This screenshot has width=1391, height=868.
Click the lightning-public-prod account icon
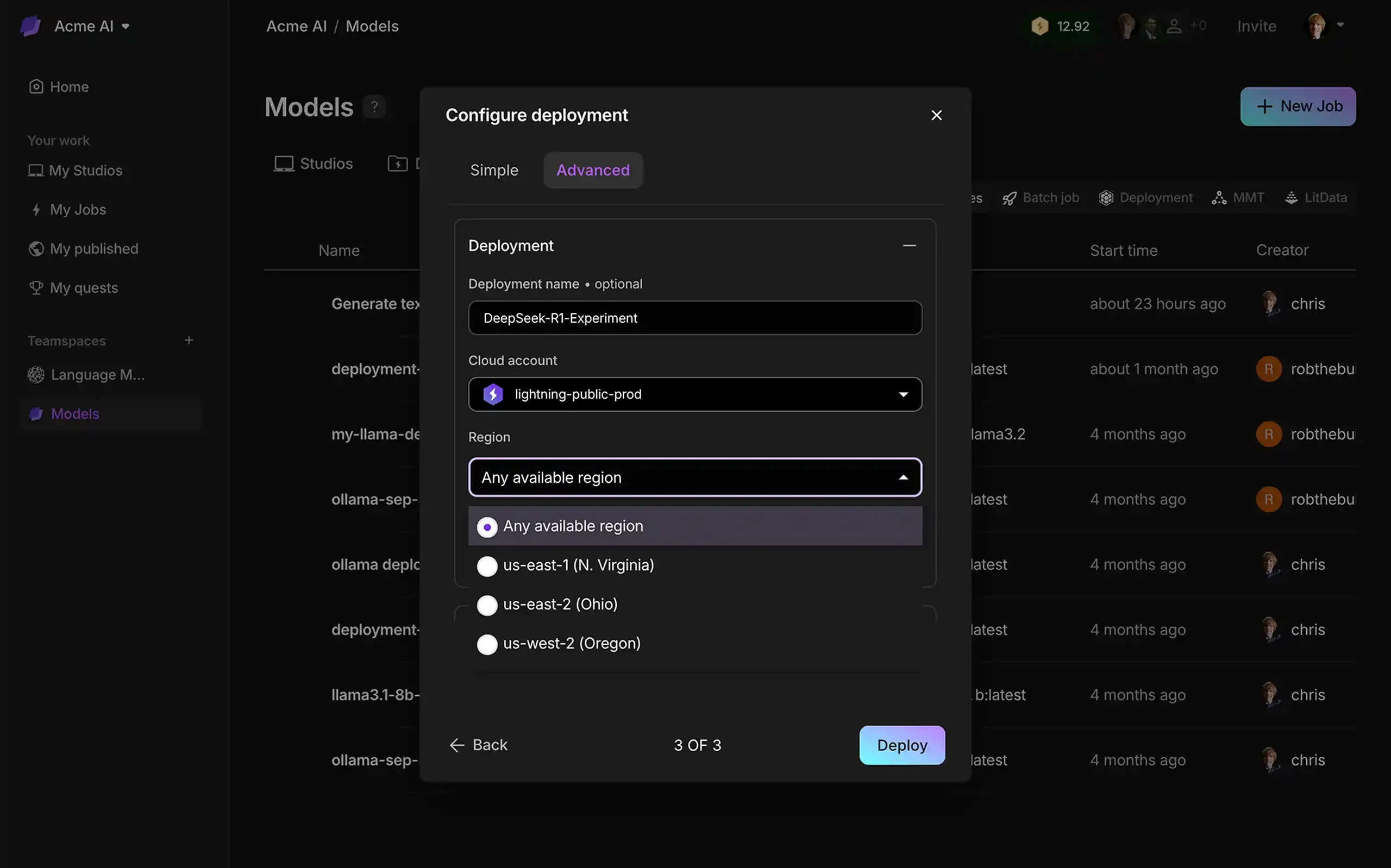coord(493,394)
